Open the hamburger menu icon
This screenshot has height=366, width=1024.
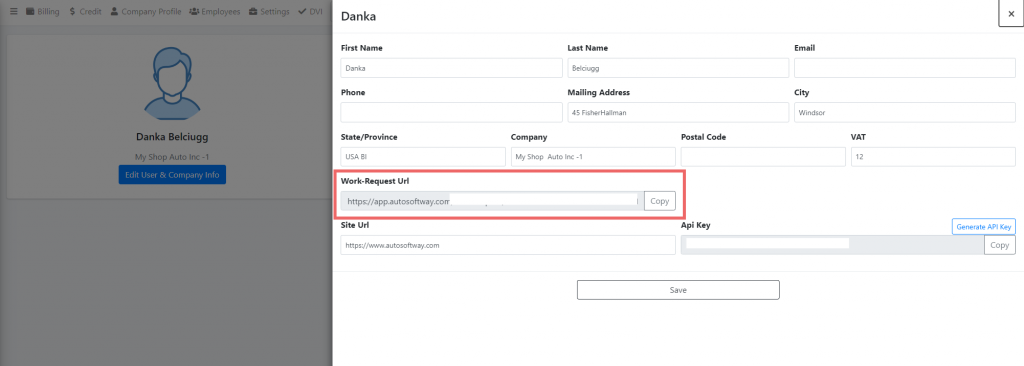[14, 12]
